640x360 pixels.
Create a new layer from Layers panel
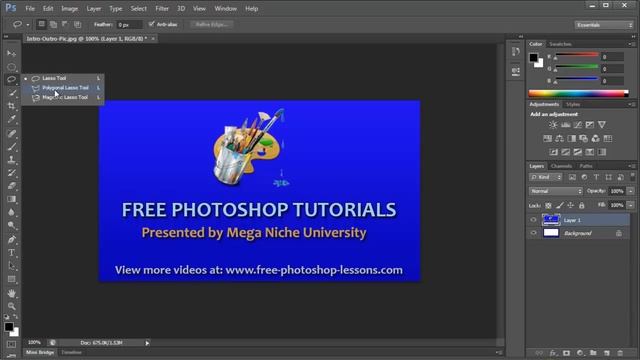coord(607,353)
